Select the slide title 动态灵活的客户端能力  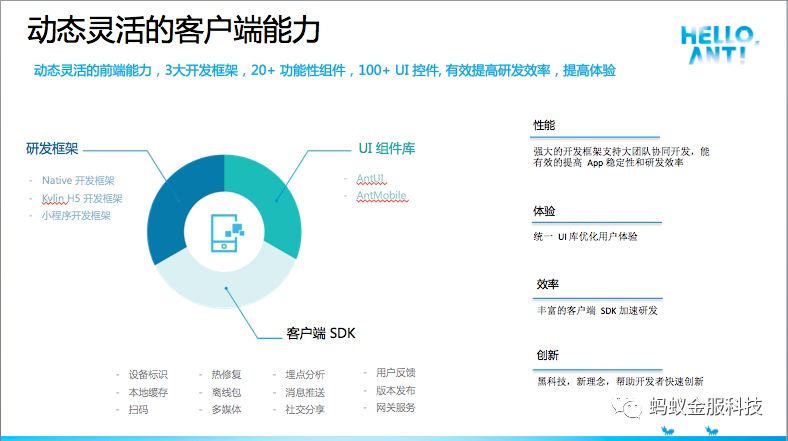pyautogui.click(x=173, y=30)
